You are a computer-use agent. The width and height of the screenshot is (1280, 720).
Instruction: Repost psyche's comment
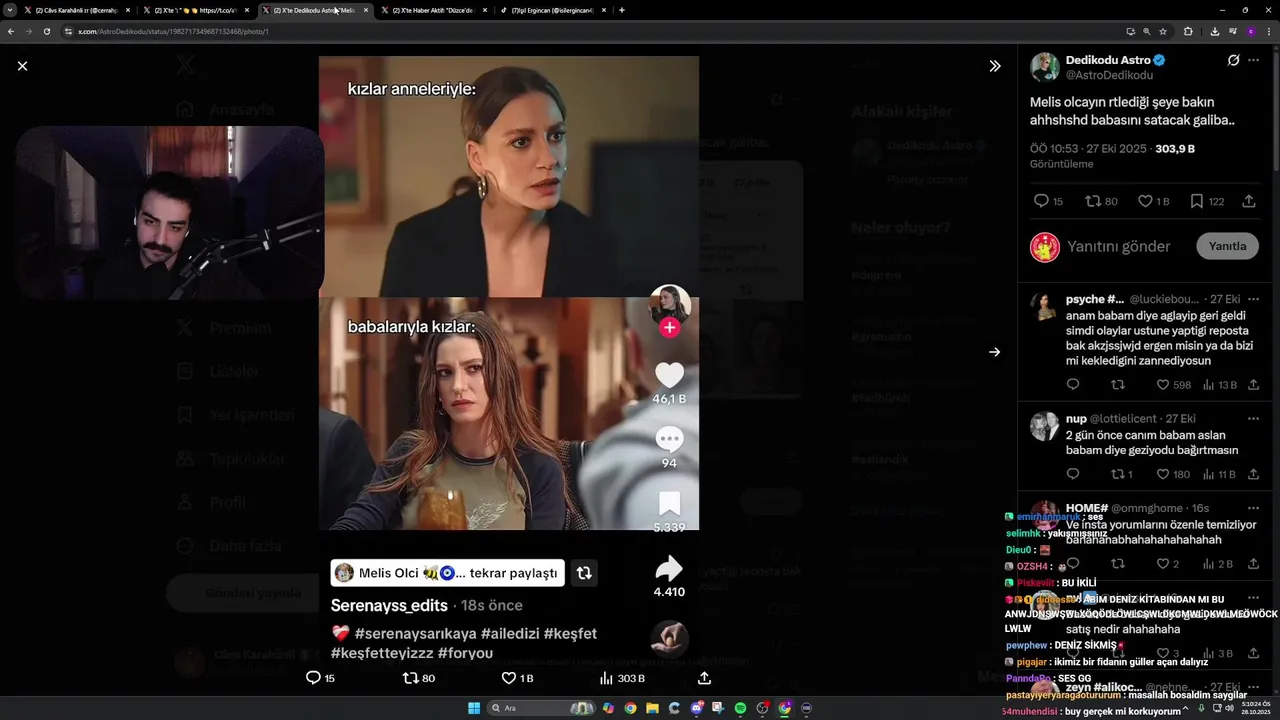(x=1118, y=385)
